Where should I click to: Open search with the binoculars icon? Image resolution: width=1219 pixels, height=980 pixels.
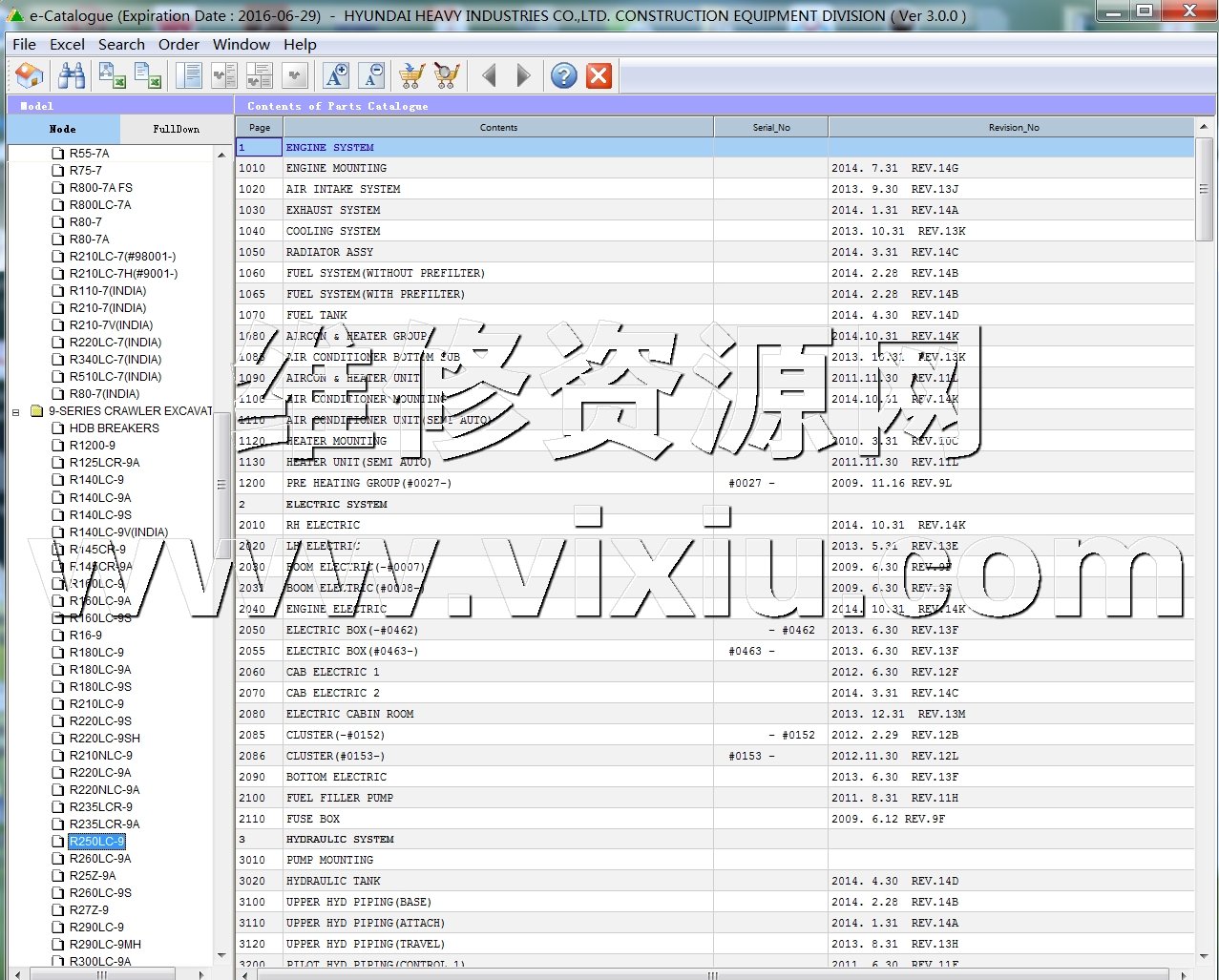72,75
